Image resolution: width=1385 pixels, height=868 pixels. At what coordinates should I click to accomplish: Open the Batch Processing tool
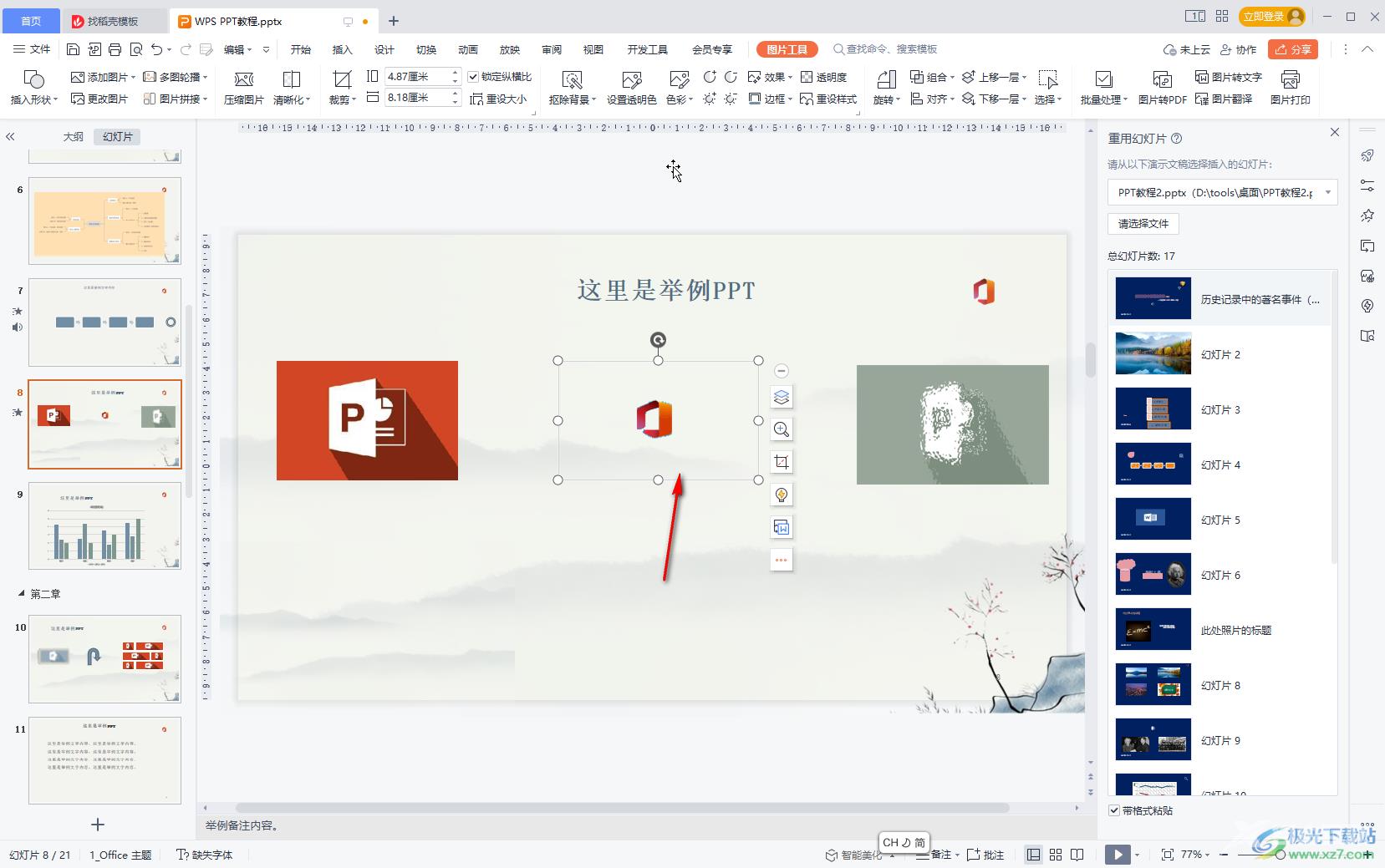(x=1103, y=87)
